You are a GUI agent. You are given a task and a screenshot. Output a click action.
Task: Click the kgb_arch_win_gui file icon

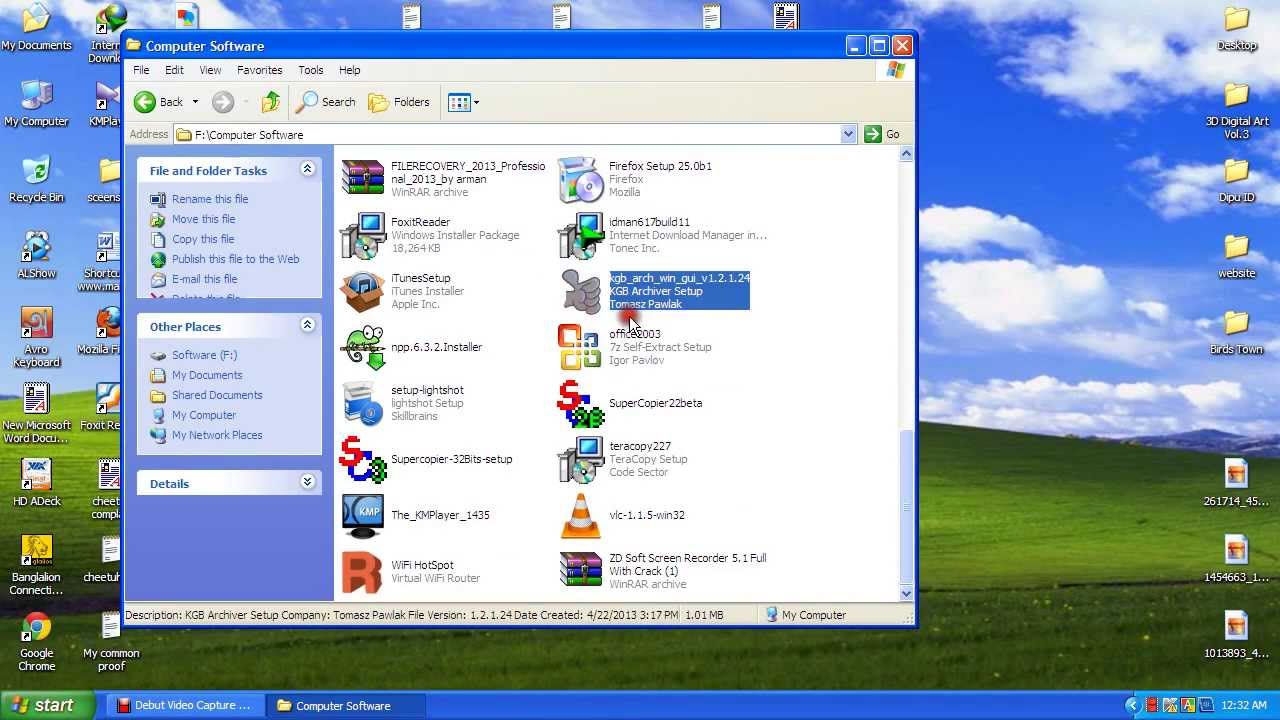click(x=580, y=291)
